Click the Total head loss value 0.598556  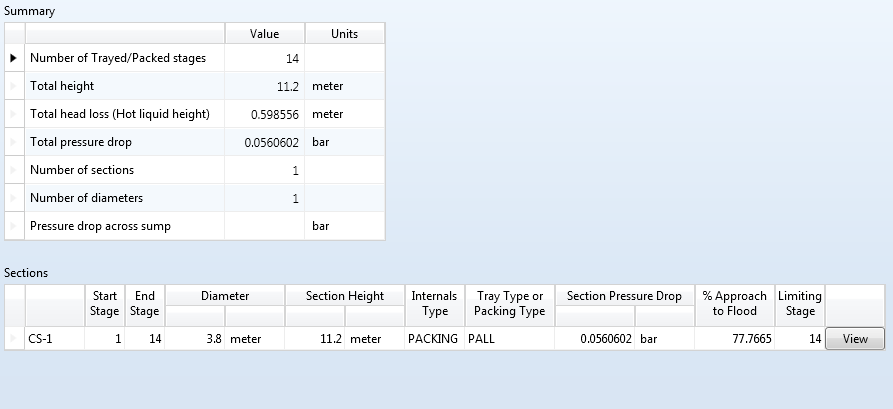click(x=265, y=114)
